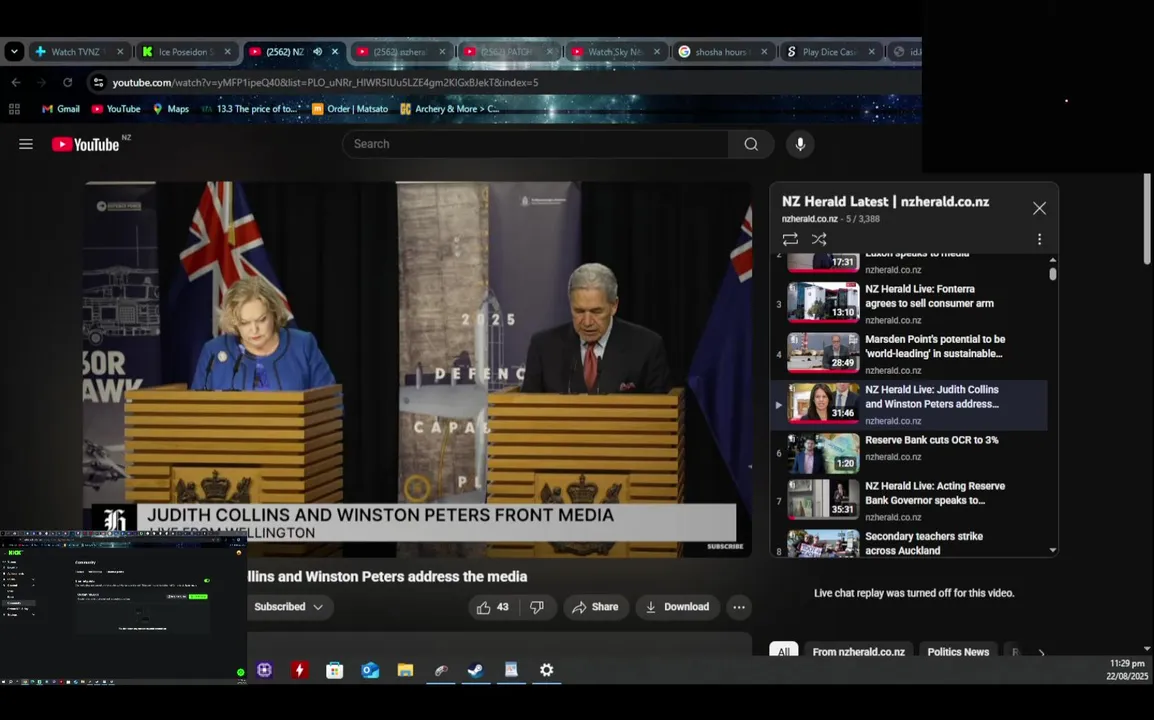This screenshot has height=720, width=1154.
Task: Toggle loop playlist icon
Action: [x=790, y=239]
